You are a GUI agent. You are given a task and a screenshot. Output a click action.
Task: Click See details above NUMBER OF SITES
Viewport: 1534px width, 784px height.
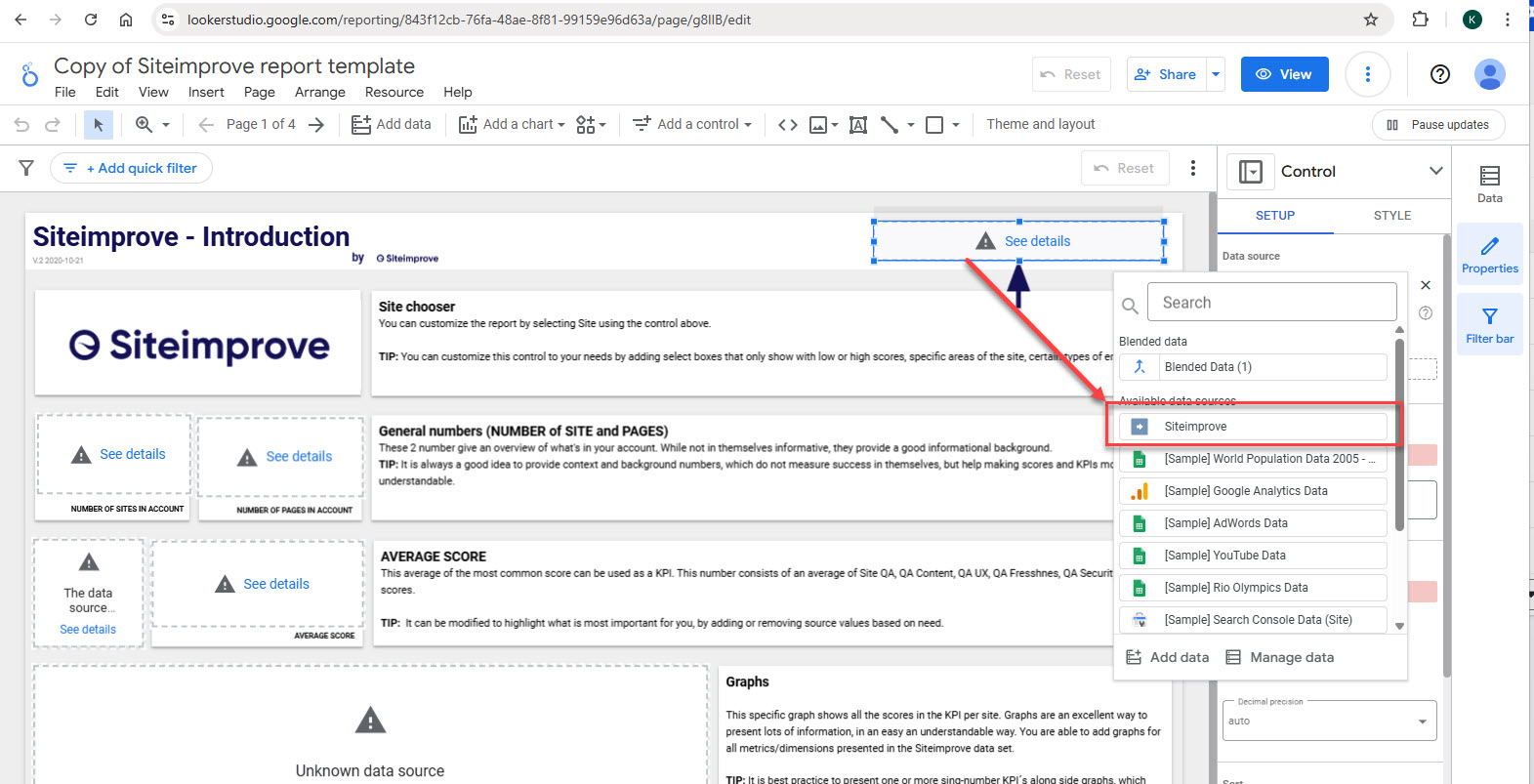tap(133, 454)
